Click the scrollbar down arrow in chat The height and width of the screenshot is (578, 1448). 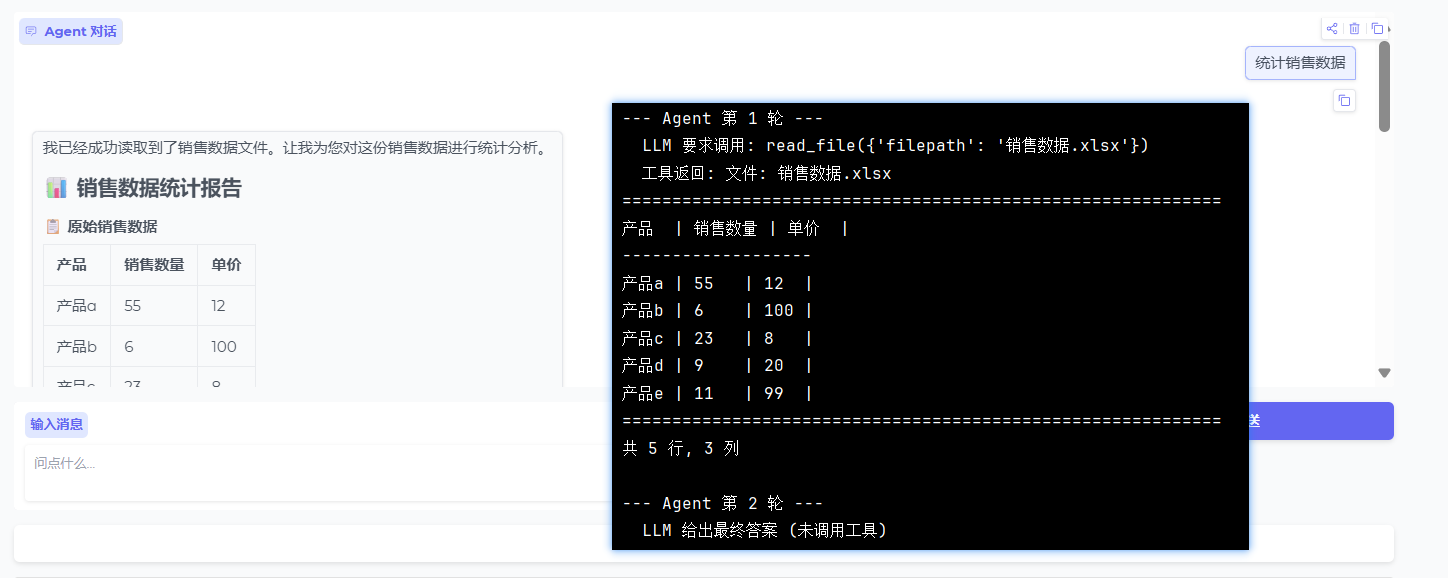[x=1384, y=373]
